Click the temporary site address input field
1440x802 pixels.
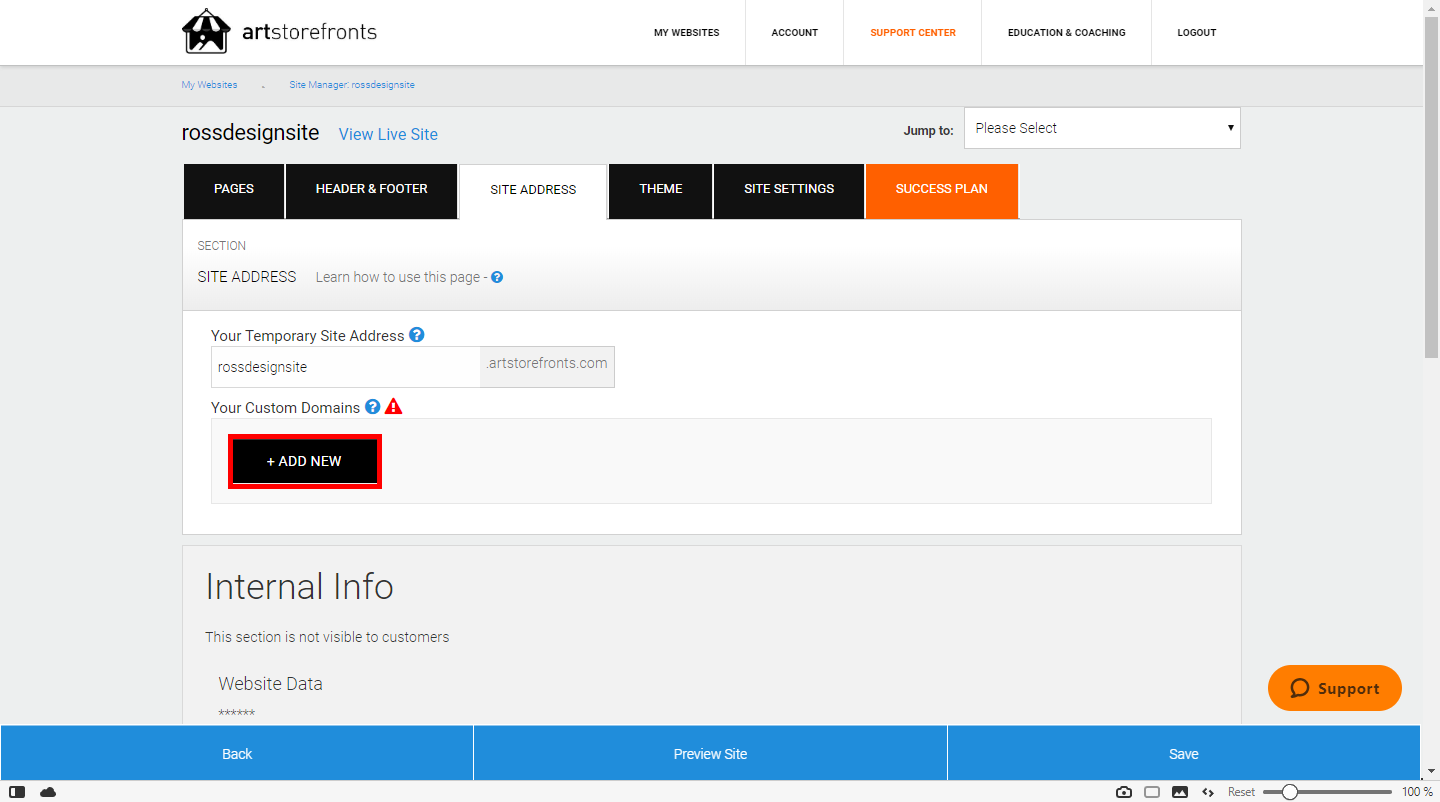coord(346,367)
